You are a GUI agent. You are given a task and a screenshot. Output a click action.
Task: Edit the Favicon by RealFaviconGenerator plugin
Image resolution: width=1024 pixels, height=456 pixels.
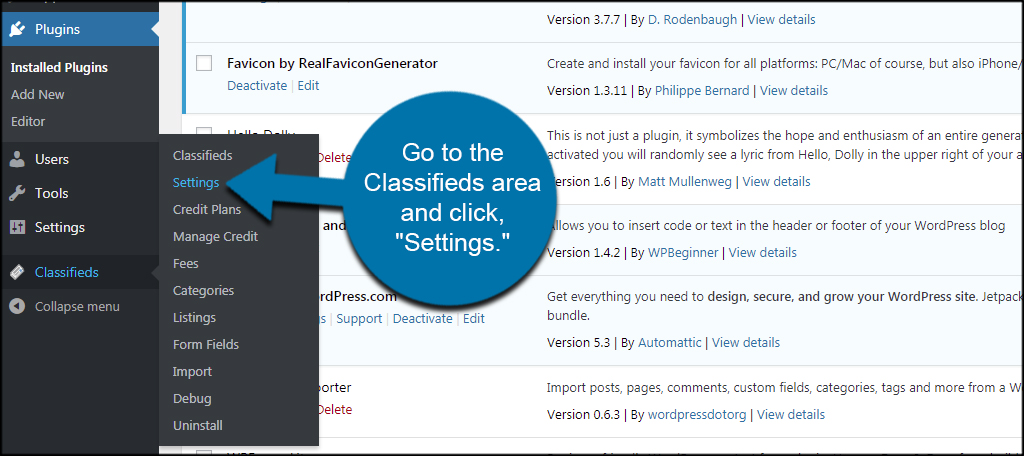308,86
